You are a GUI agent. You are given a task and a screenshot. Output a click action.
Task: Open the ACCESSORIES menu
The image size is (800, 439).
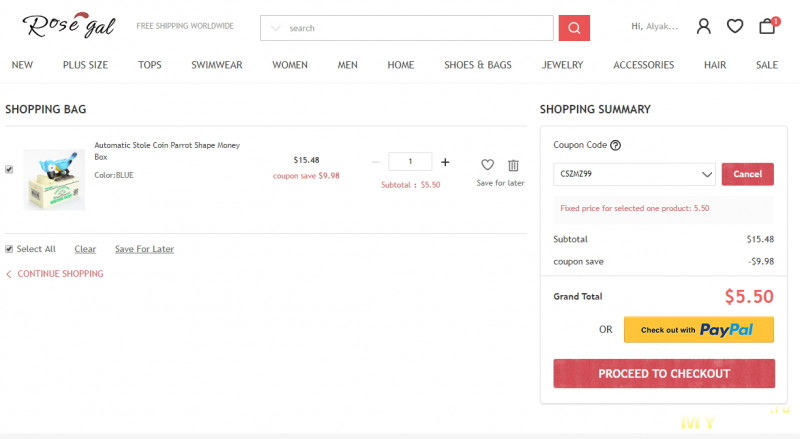(x=643, y=65)
